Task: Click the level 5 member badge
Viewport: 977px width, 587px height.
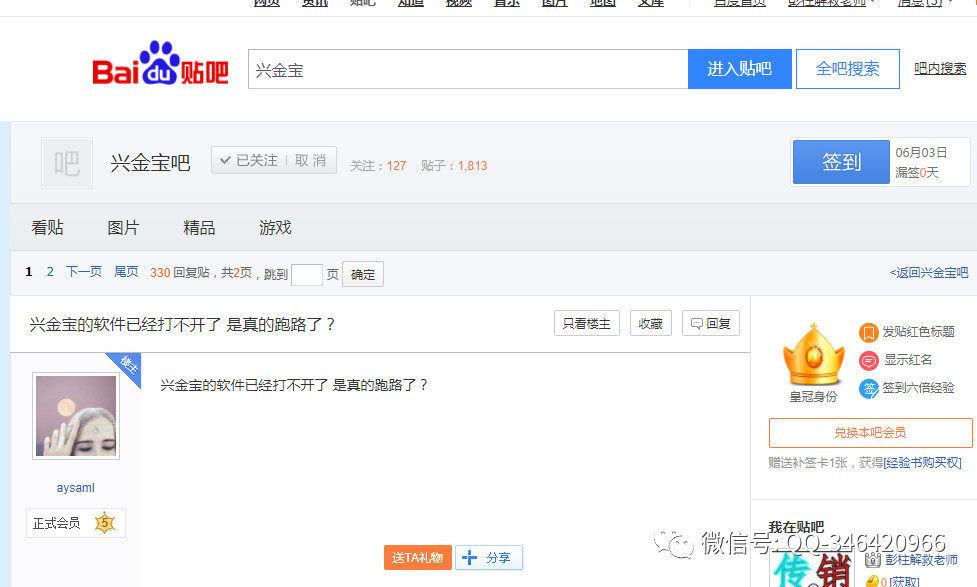Action: pos(104,523)
